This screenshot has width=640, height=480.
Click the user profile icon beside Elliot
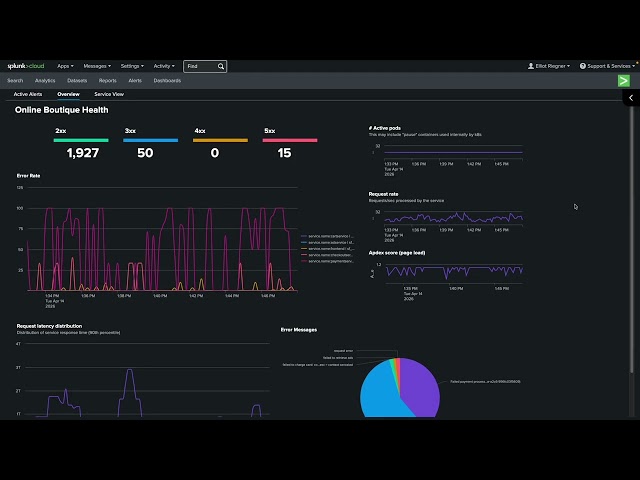tap(531, 66)
